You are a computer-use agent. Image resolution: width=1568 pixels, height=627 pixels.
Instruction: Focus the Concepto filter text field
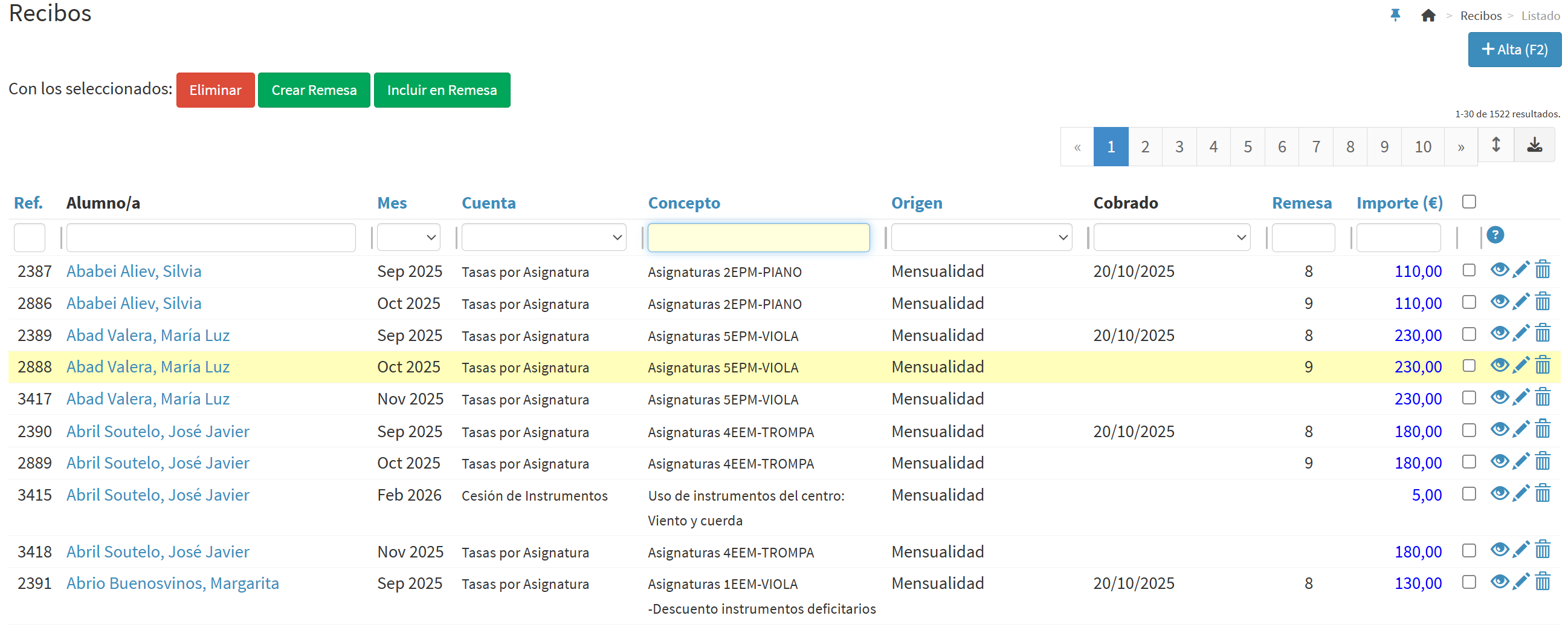click(x=758, y=238)
